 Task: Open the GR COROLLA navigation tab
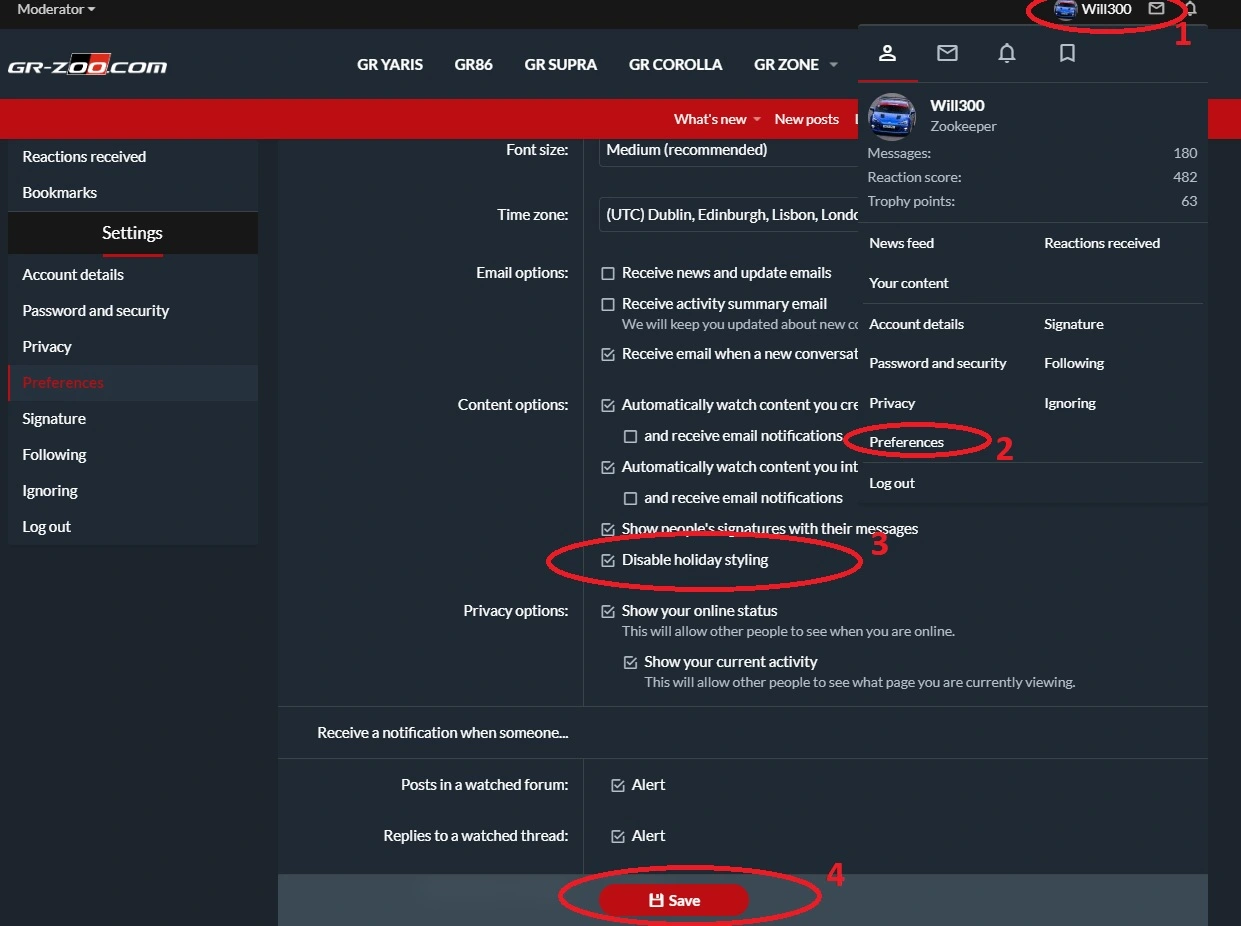pyautogui.click(x=676, y=65)
